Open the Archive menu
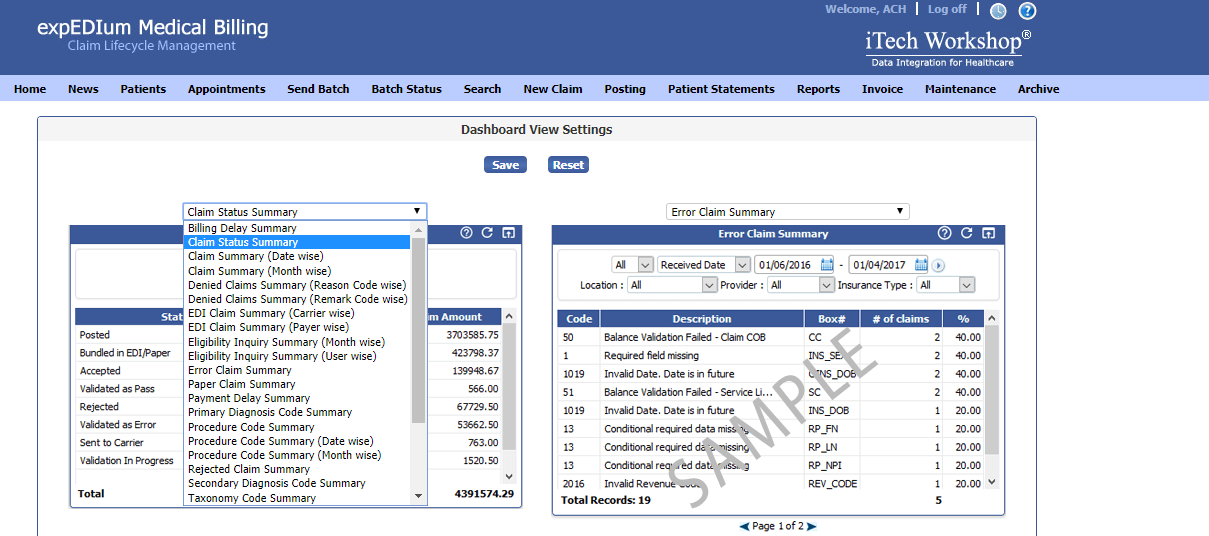The width and height of the screenshot is (1209, 536). tap(1038, 89)
